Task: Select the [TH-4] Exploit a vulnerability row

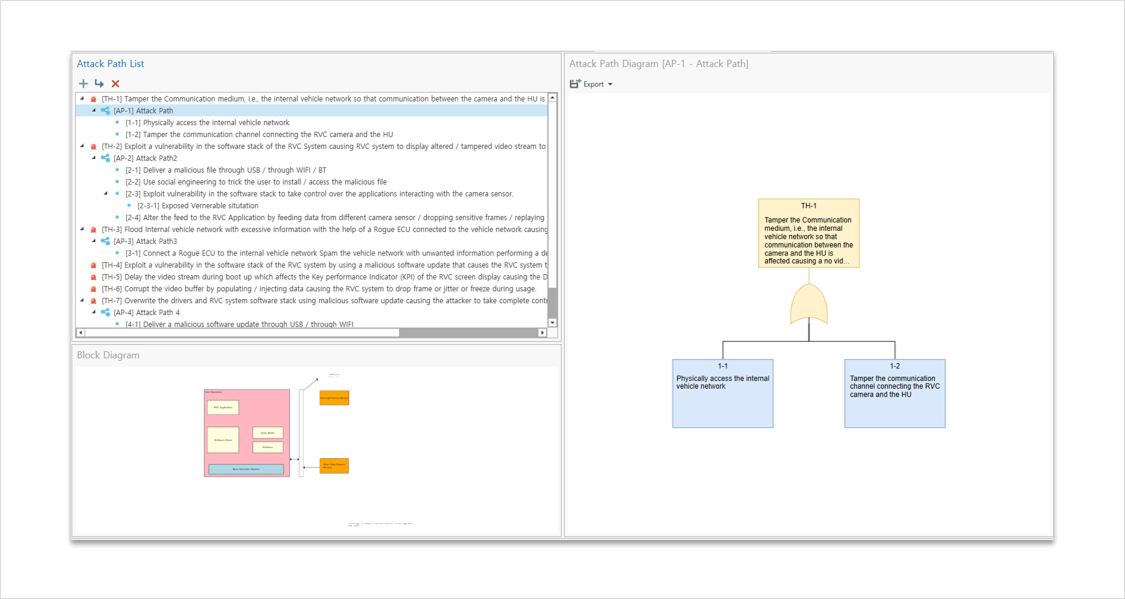Action: [324, 265]
